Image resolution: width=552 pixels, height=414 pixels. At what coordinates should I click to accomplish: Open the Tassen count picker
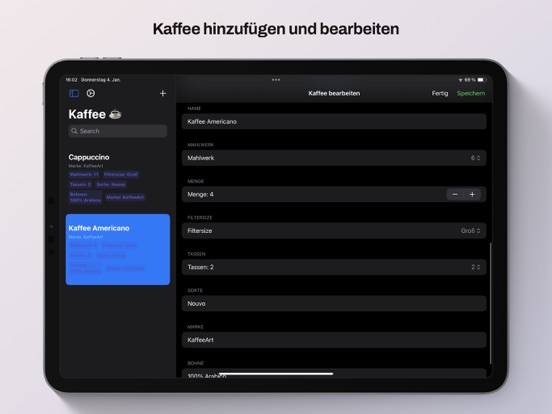(x=476, y=267)
